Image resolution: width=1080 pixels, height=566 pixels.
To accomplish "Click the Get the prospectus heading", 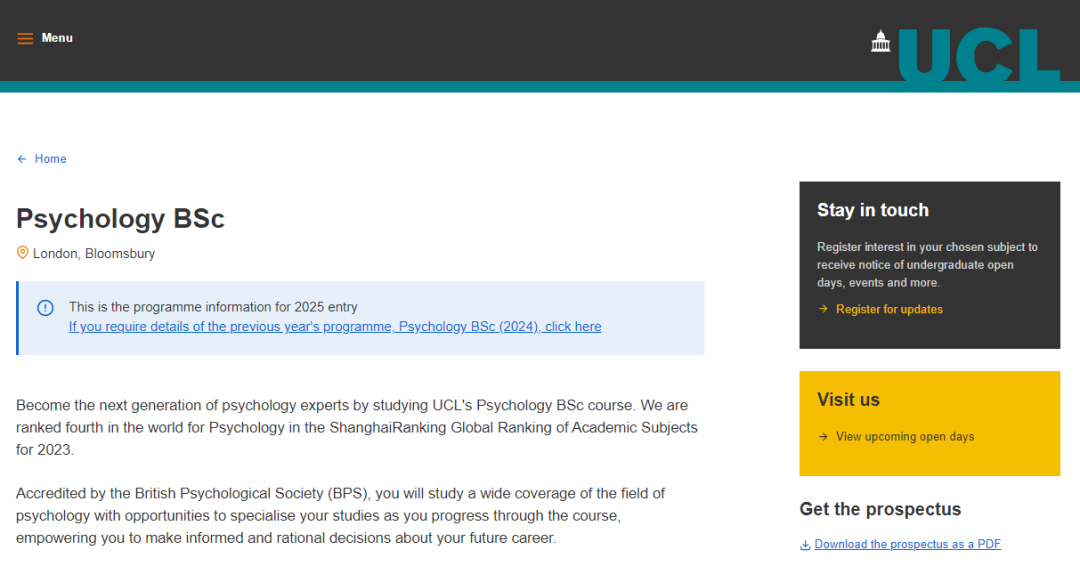I will pyautogui.click(x=880, y=509).
